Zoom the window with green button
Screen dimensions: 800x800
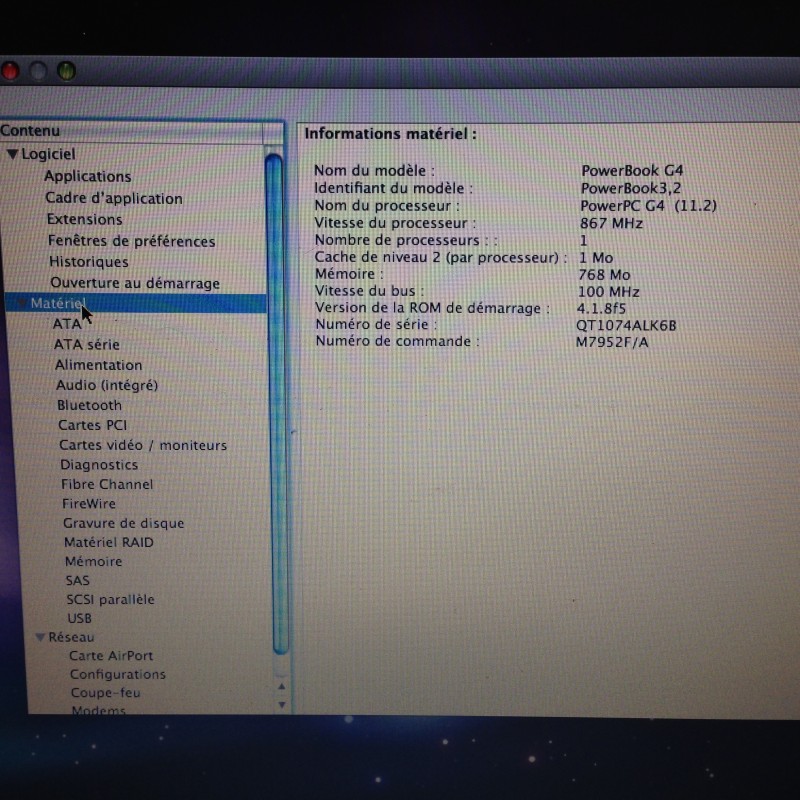pyautogui.click(x=66, y=71)
